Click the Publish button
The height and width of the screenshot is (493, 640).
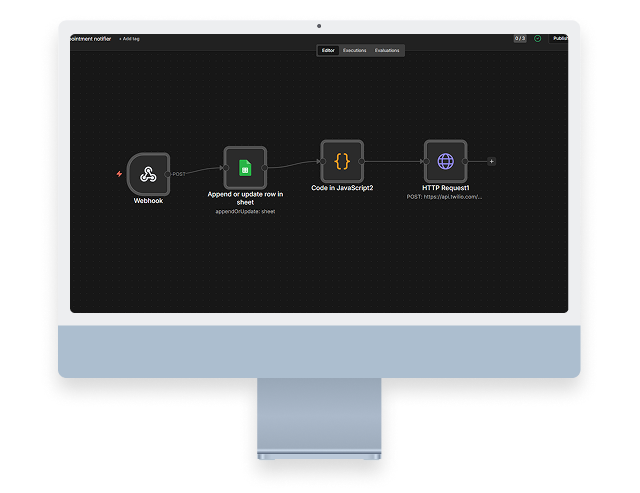[559, 38]
